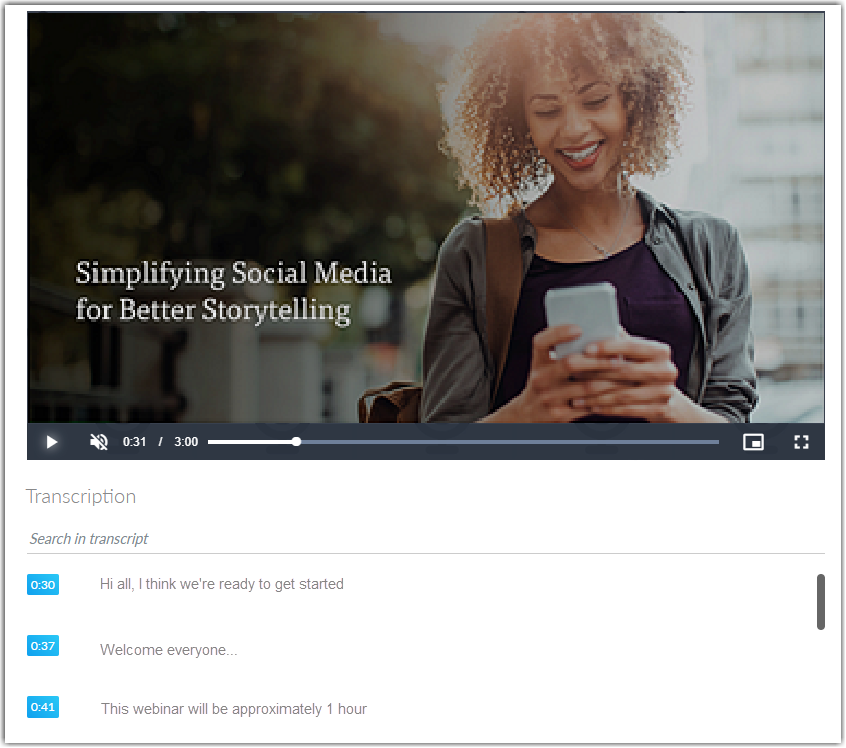846x748 pixels.
Task: Jump to the 0:41 transcript timestamp
Action: tap(43, 707)
